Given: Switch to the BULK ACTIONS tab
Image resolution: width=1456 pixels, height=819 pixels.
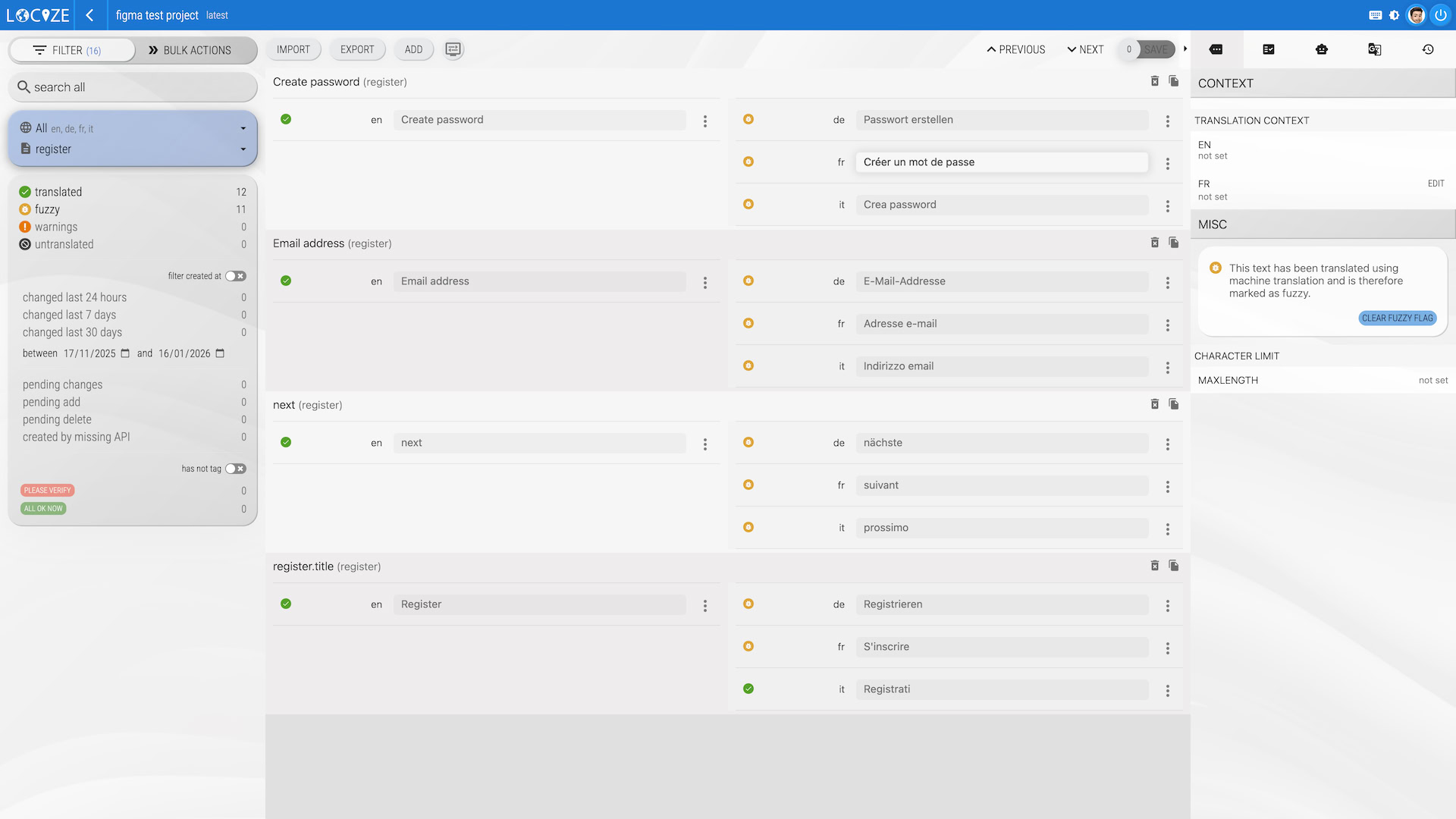Looking at the screenshot, I should (190, 50).
